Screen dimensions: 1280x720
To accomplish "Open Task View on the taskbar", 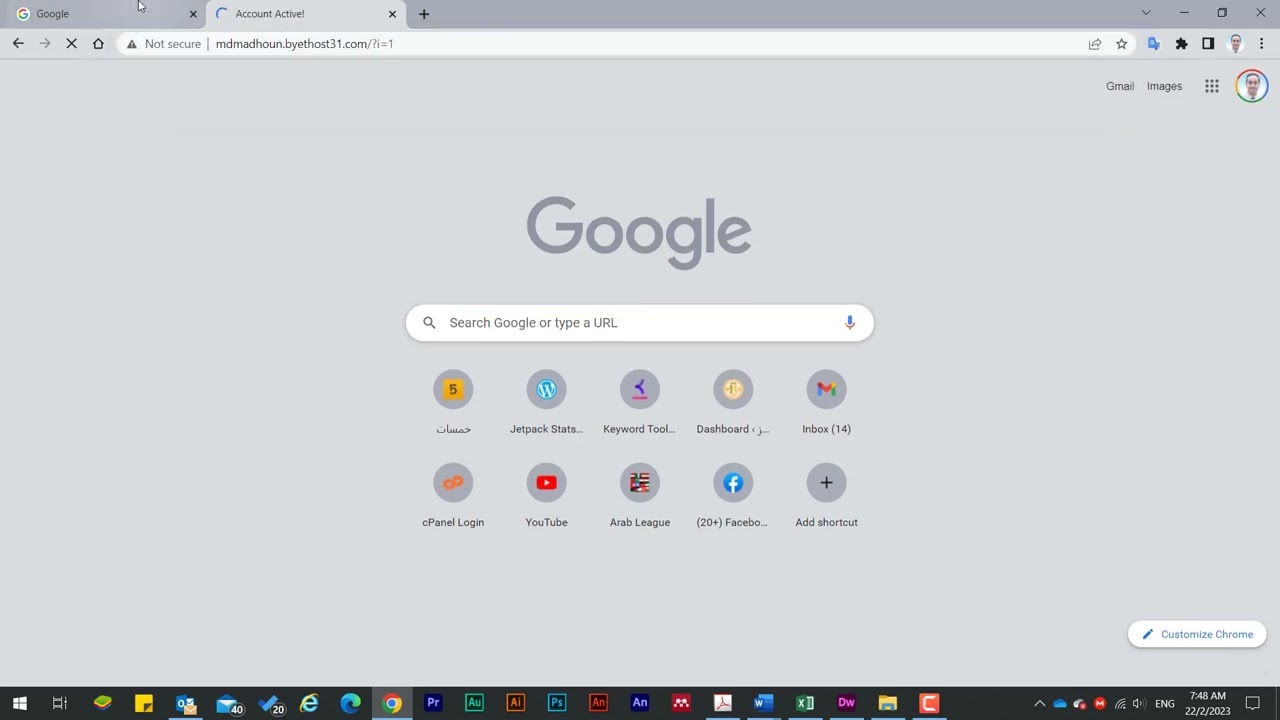I will (x=60, y=703).
